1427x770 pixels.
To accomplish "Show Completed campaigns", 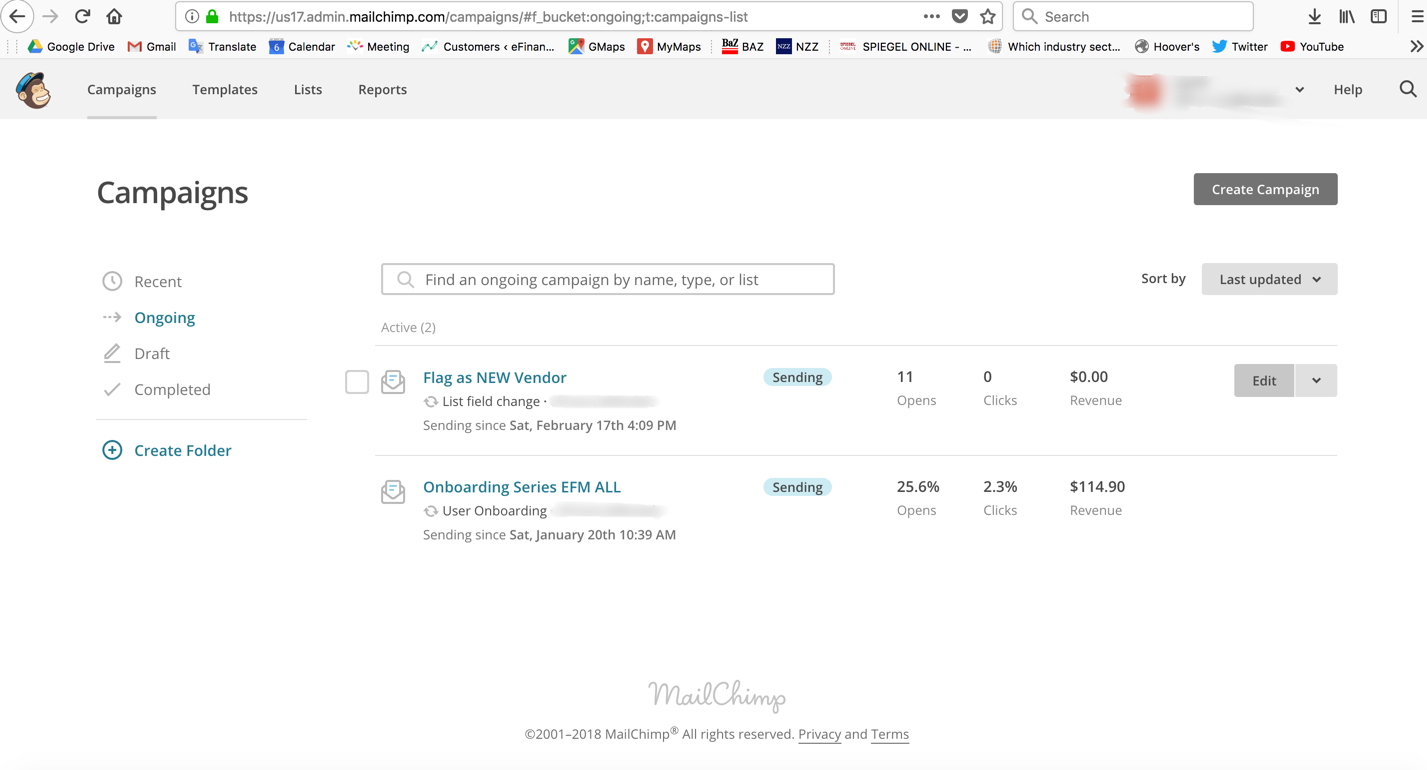I will click(x=172, y=389).
